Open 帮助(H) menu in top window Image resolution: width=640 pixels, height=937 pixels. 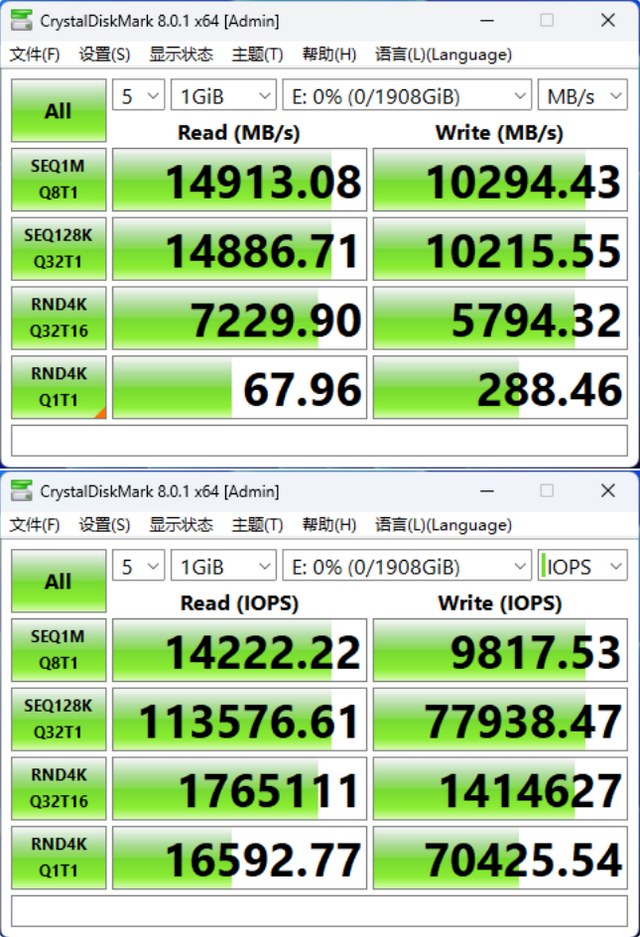click(329, 54)
